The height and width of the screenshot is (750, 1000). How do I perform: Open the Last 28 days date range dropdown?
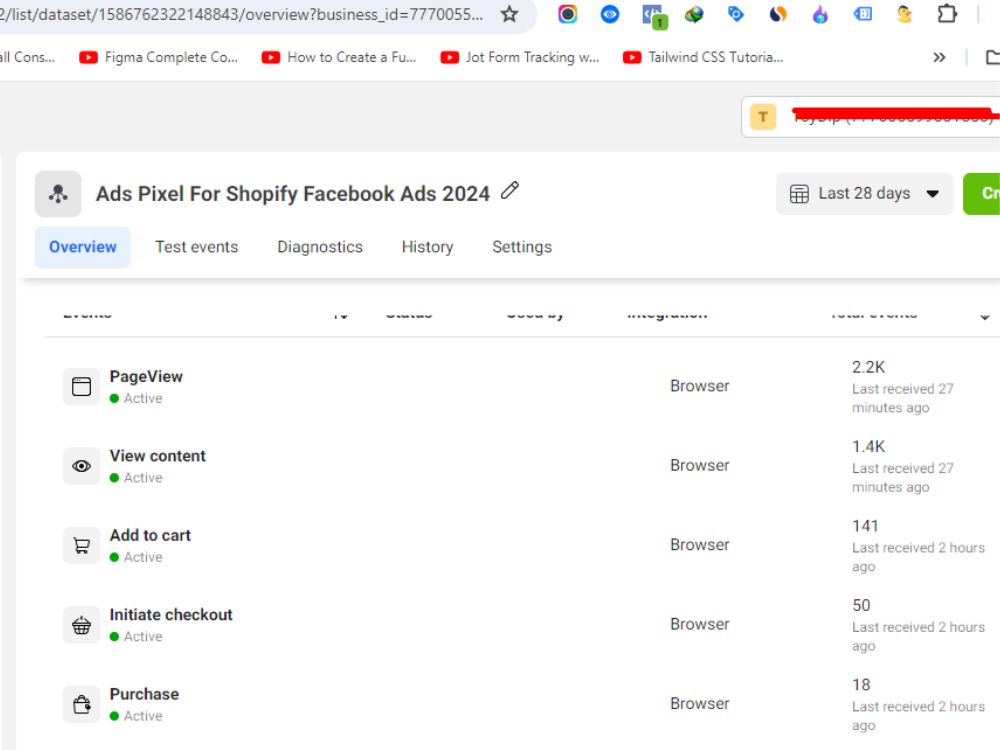point(864,193)
